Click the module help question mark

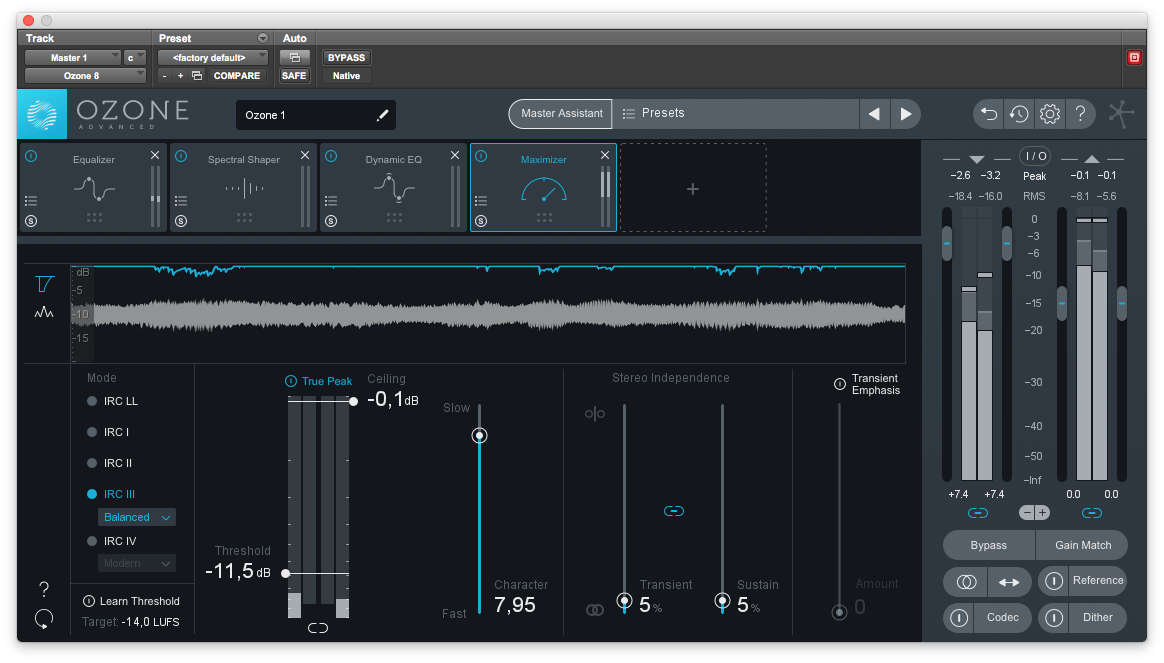(44, 589)
